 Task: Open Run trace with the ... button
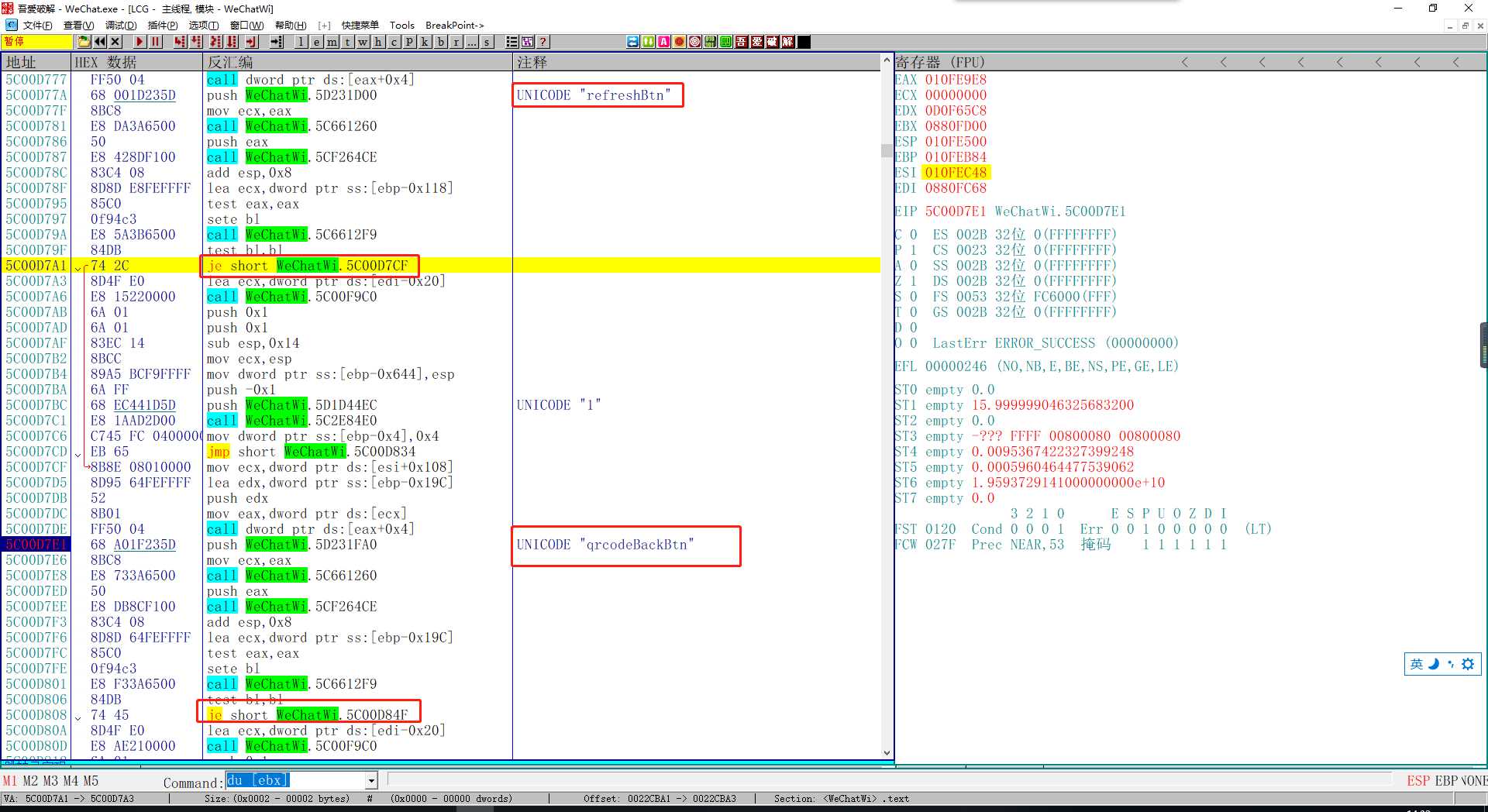click(471, 42)
